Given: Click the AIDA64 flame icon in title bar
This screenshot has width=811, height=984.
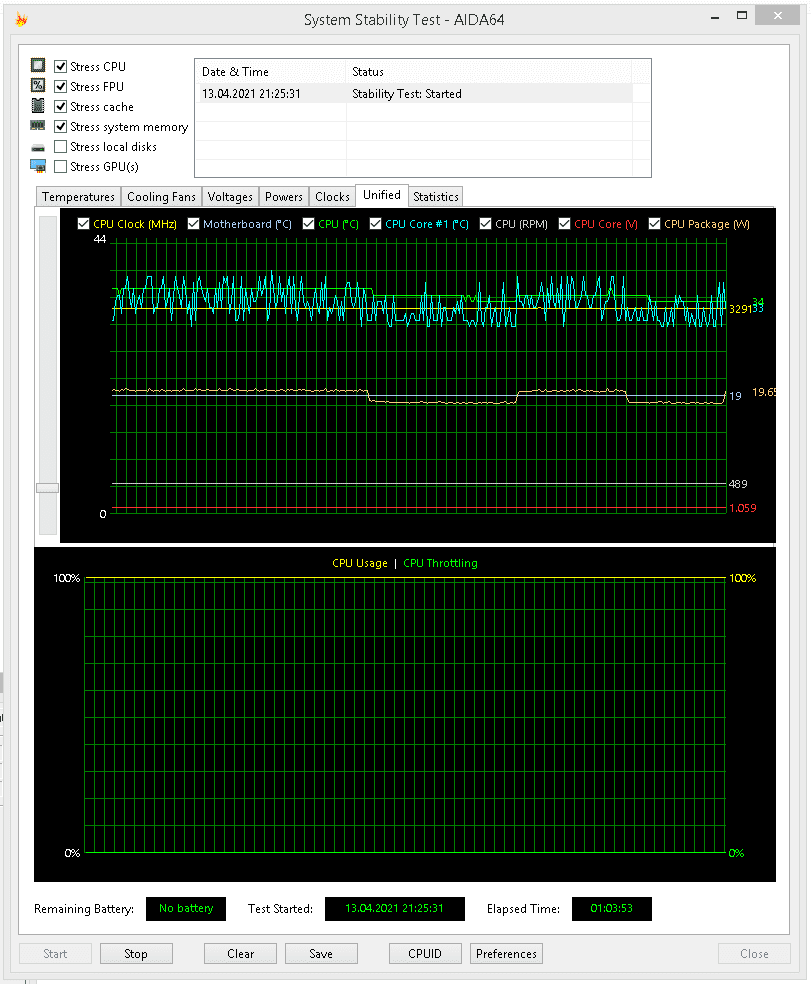Looking at the screenshot, I should coord(22,20).
